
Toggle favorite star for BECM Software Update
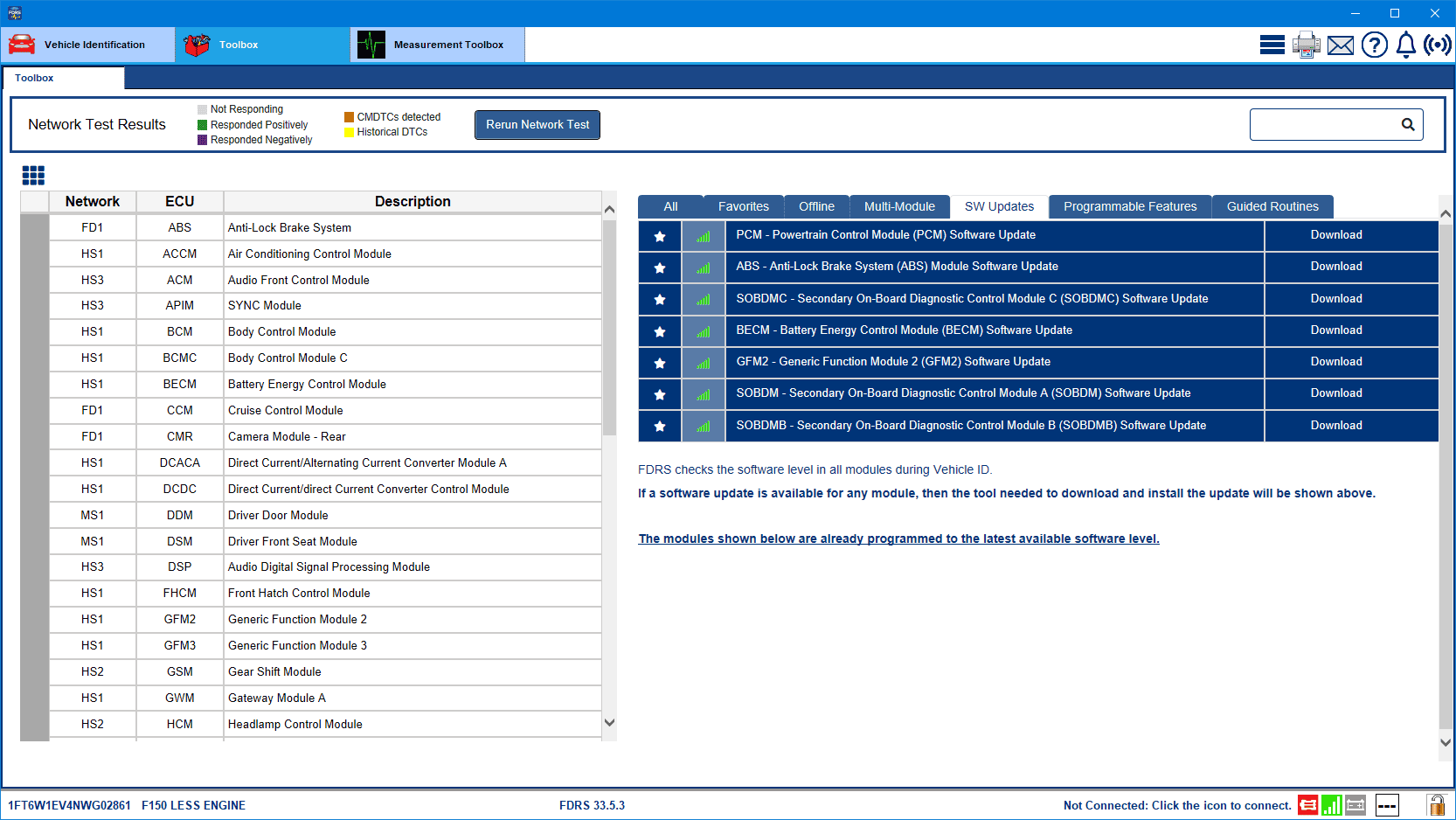pos(660,331)
